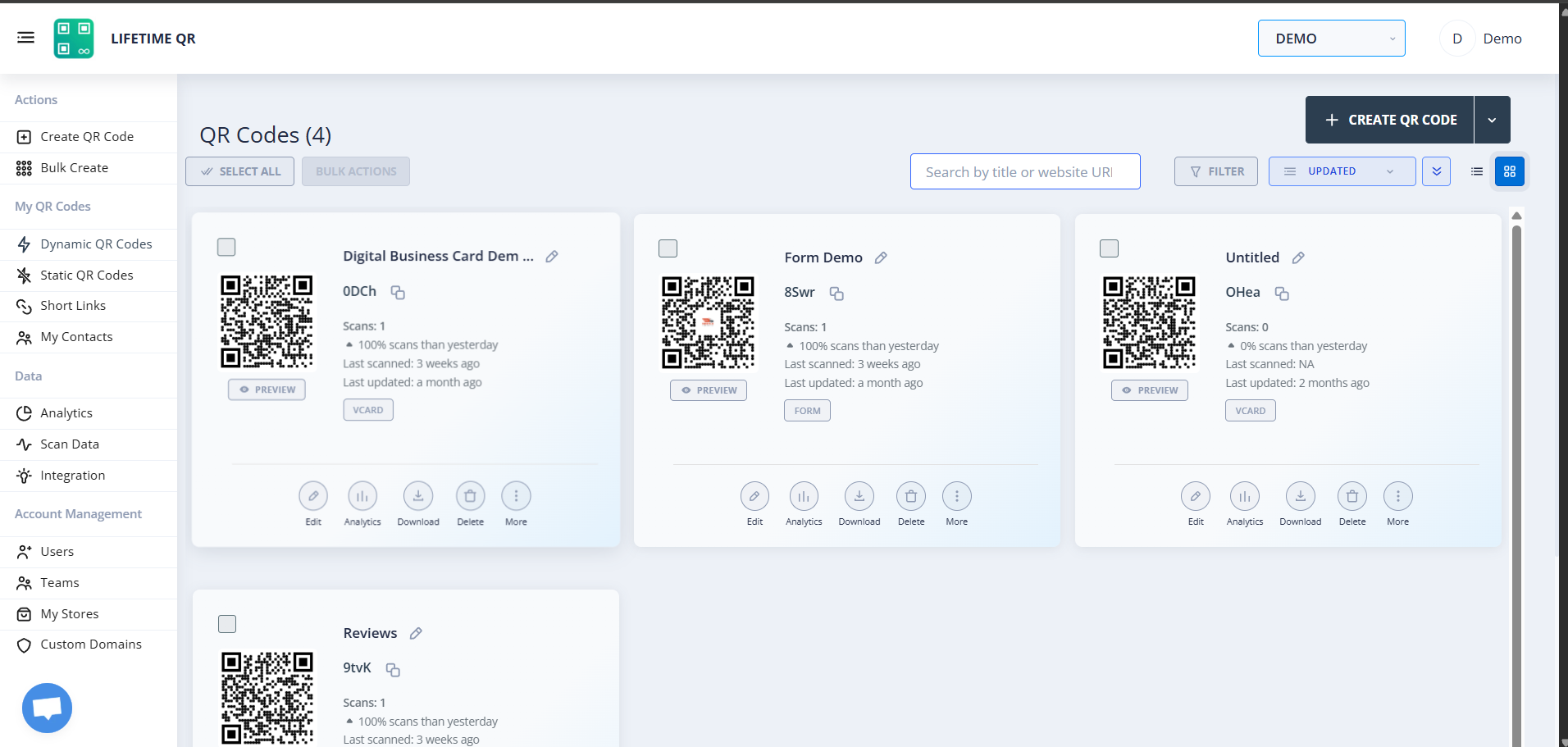This screenshot has width=1568, height=747.
Task: Go to Integration settings
Action: pyautogui.click(x=89, y=476)
